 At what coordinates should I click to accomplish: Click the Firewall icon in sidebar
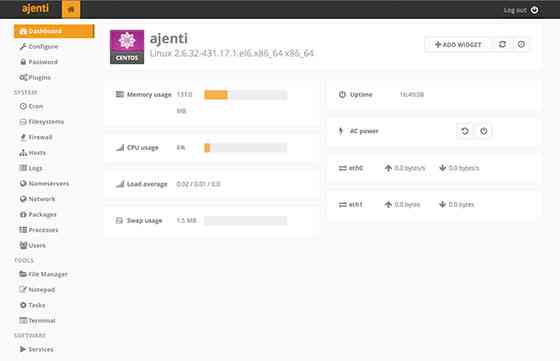click(x=23, y=137)
